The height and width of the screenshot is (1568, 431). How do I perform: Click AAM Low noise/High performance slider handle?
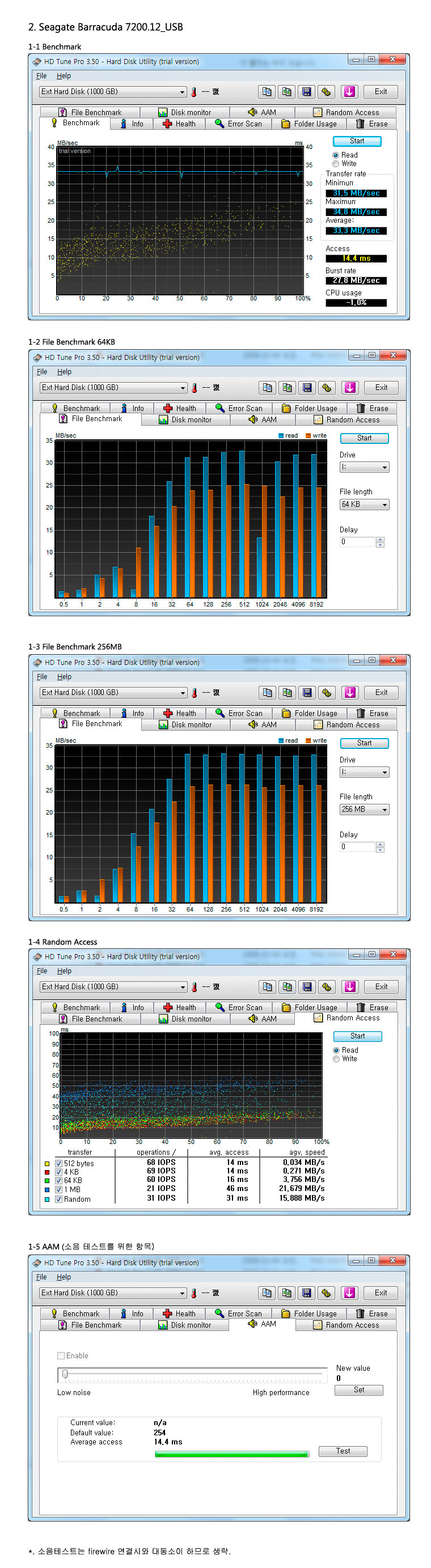tap(65, 1373)
